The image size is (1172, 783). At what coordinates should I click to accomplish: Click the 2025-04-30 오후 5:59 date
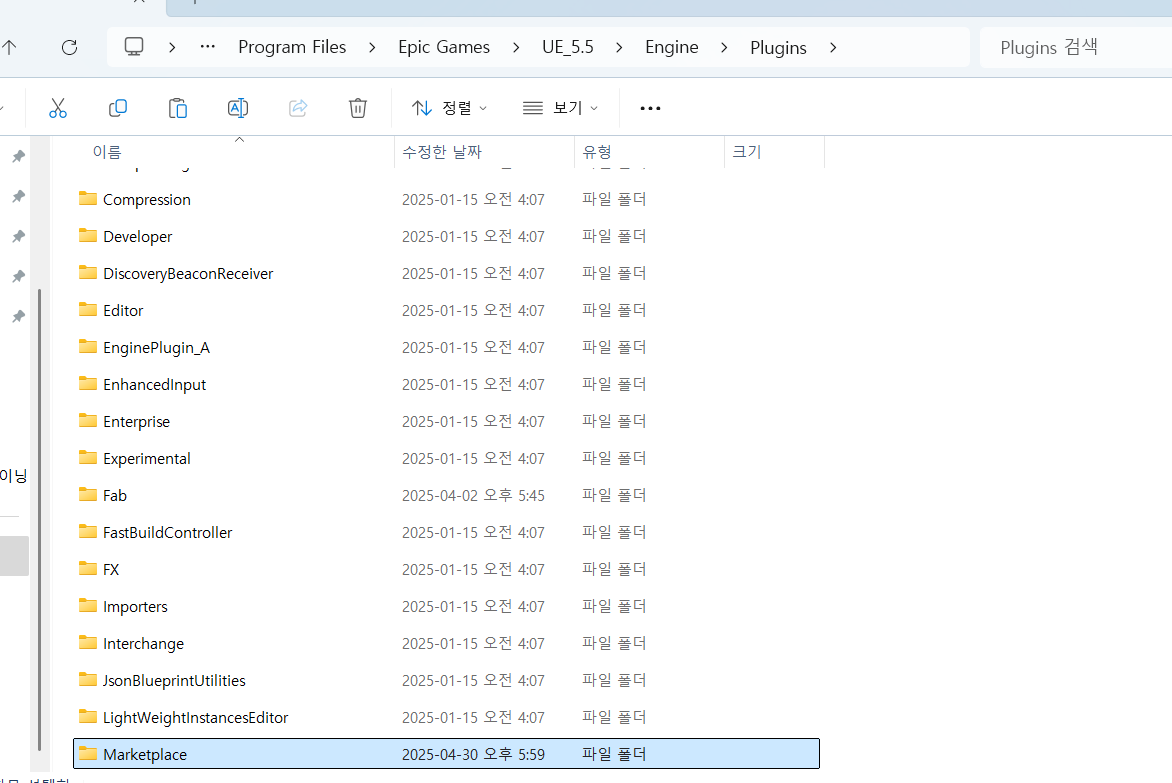tap(473, 755)
